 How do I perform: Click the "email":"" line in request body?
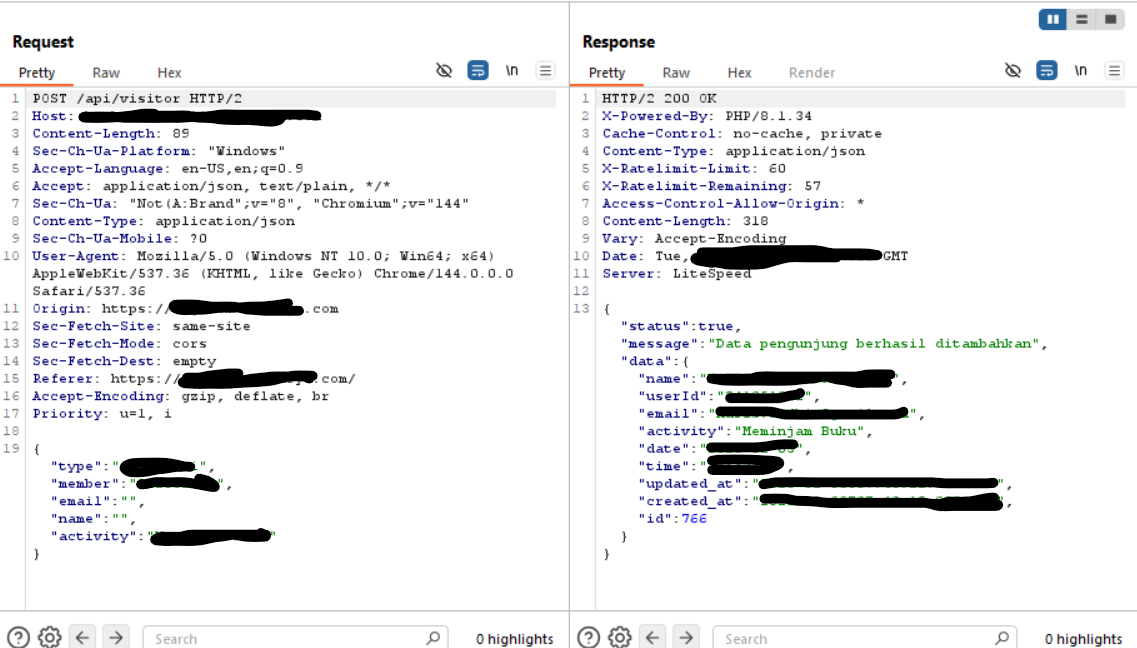point(97,501)
